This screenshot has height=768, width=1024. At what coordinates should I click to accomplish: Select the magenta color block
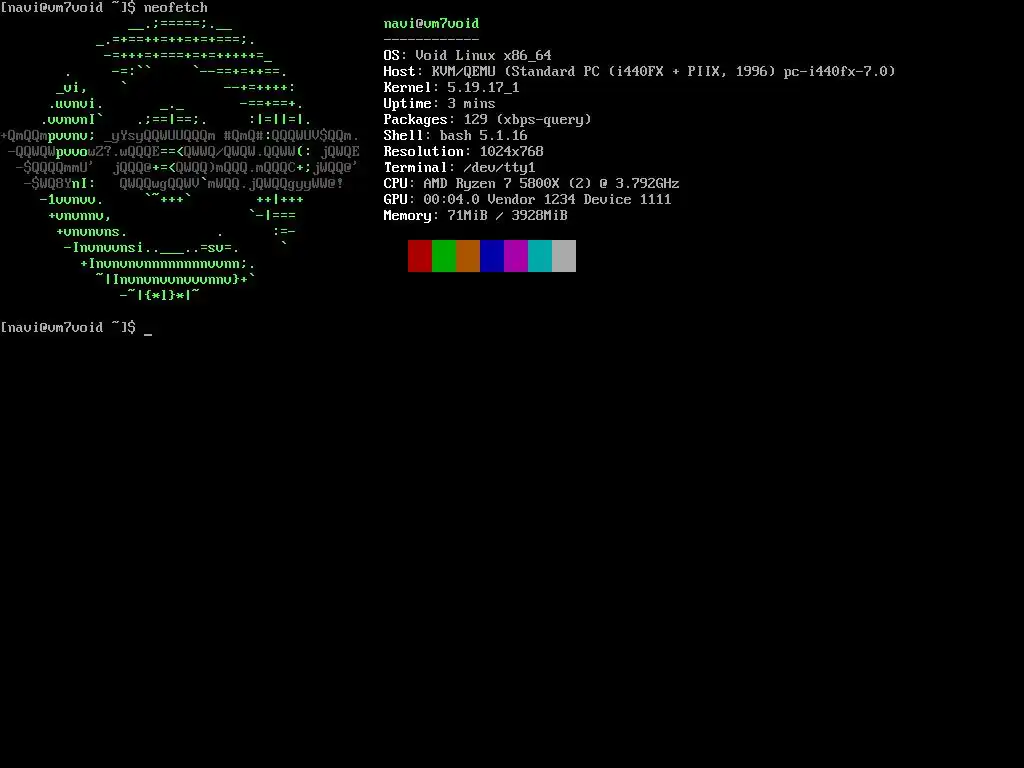(516, 255)
